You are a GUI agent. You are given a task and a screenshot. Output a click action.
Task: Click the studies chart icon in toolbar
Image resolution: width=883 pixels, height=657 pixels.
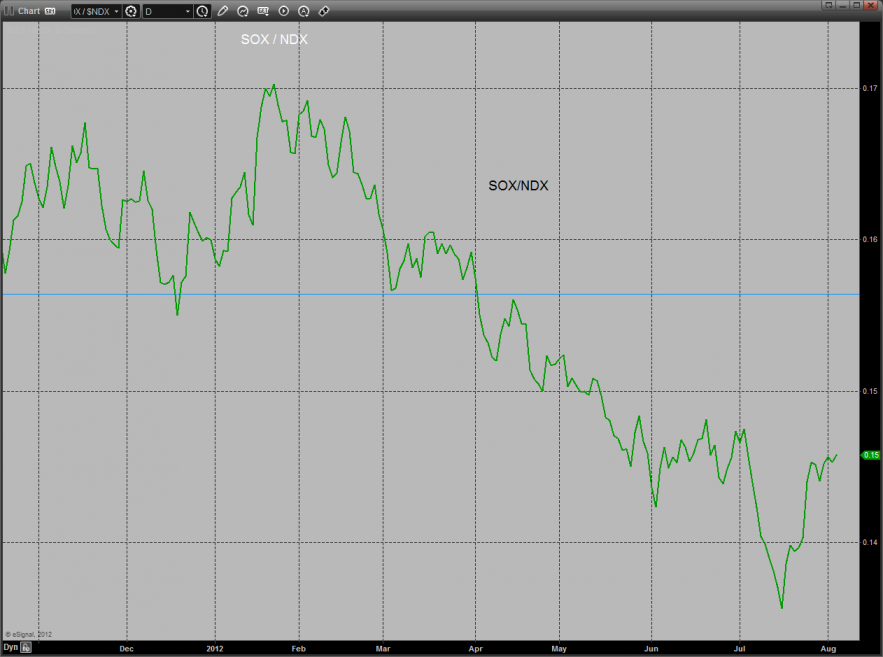click(243, 11)
